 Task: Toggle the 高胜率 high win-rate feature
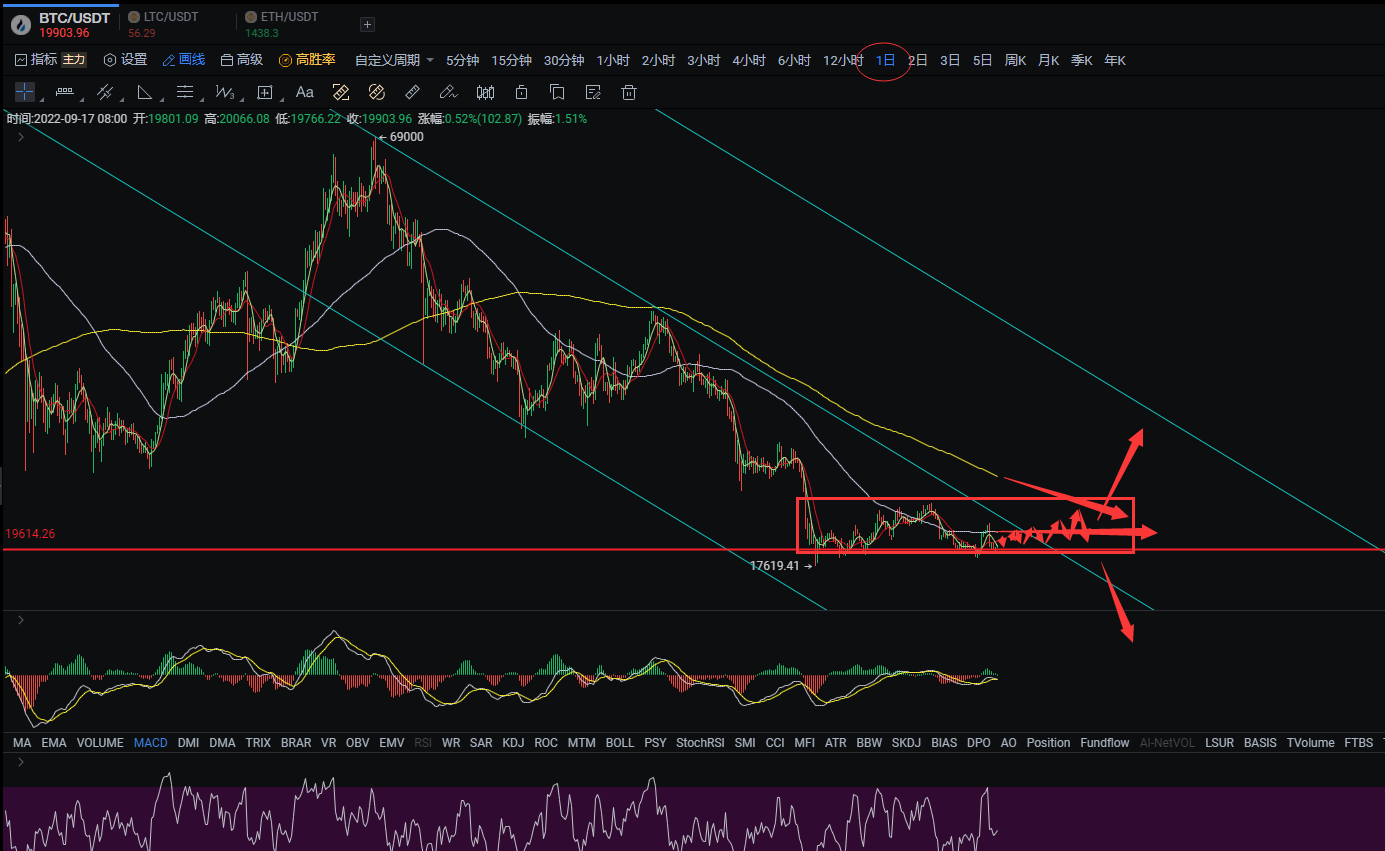point(307,60)
